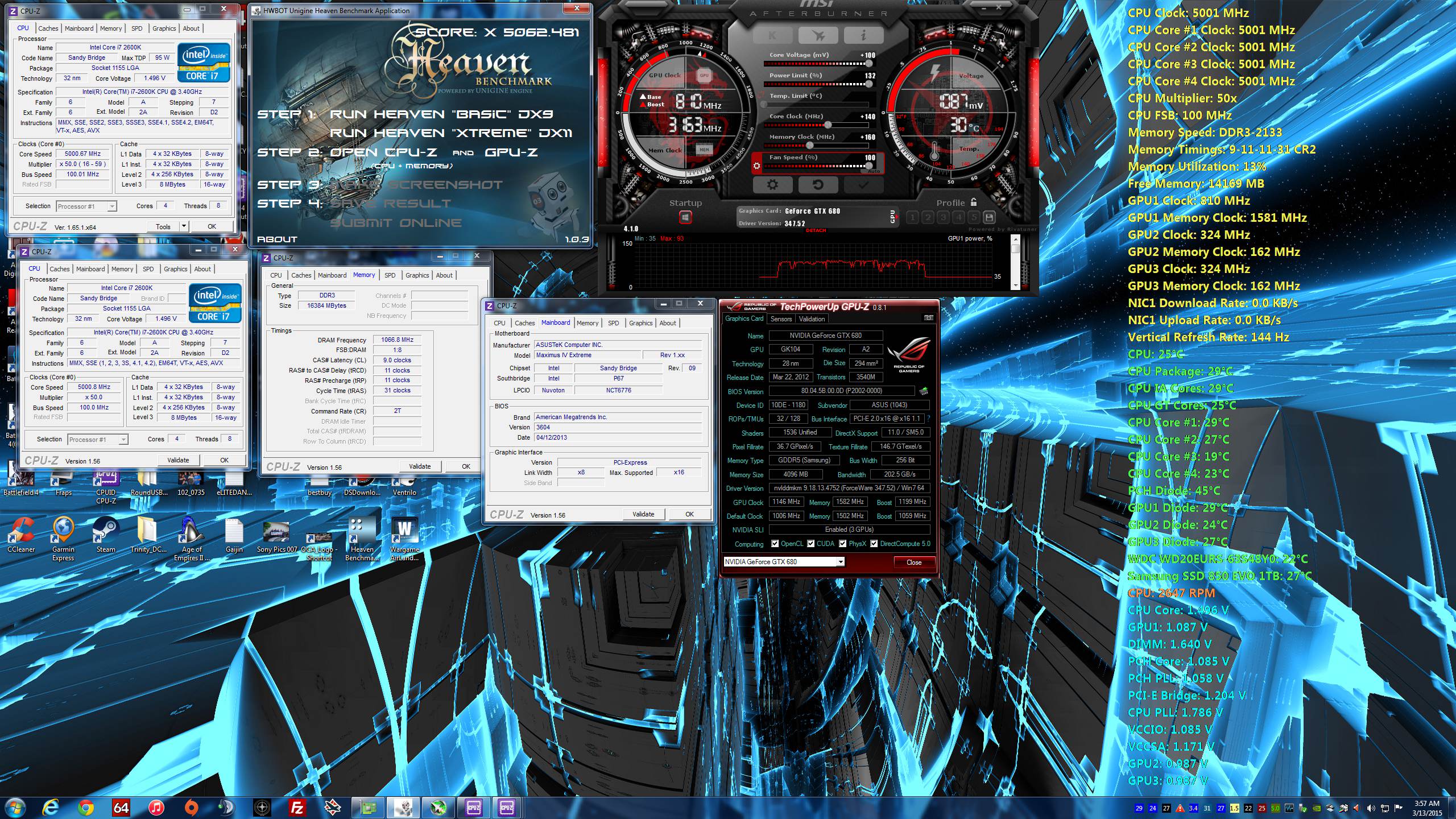This screenshot has height=819, width=1456.
Task: Open Tools dropdown arrow in CPU-Z 1.65
Action: pos(184,226)
